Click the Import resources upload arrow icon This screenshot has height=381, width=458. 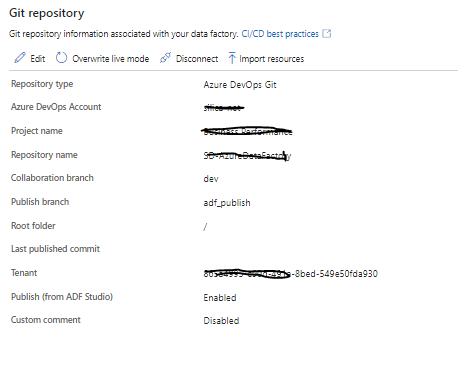(232, 58)
